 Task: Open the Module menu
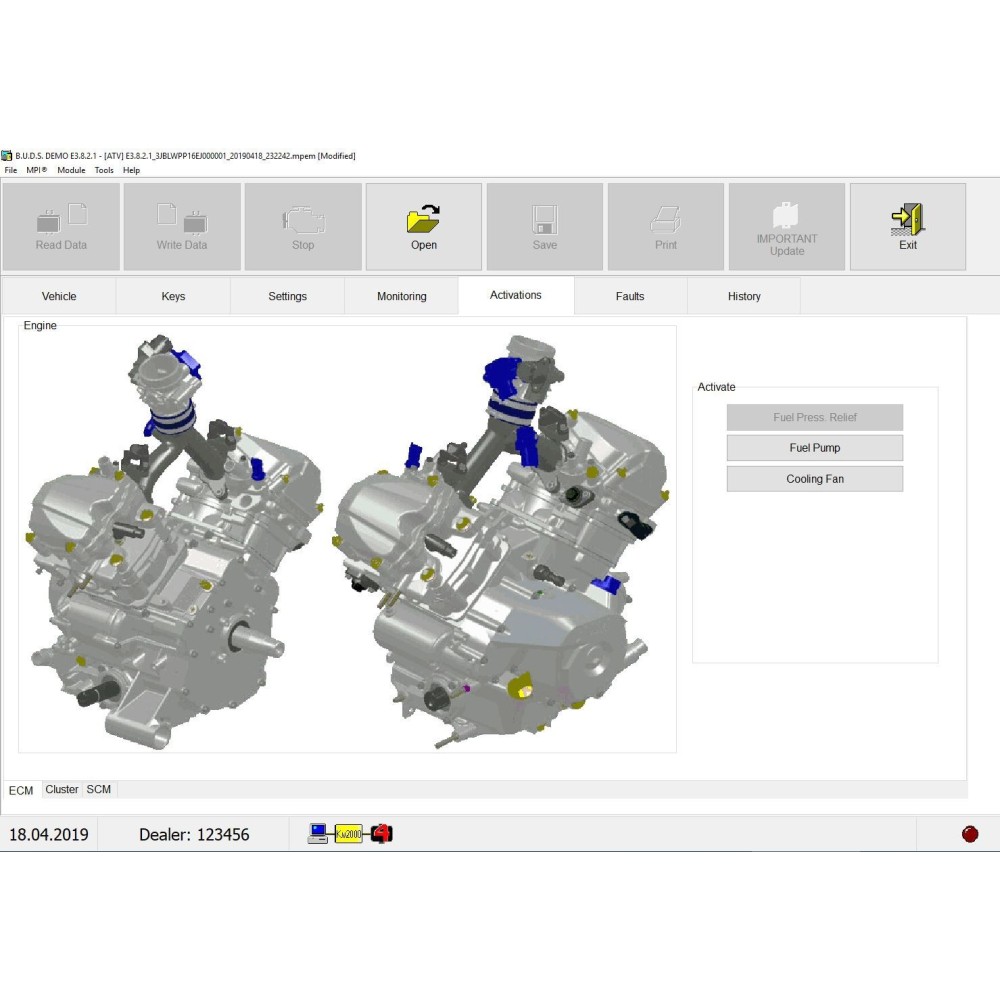(70, 169)
